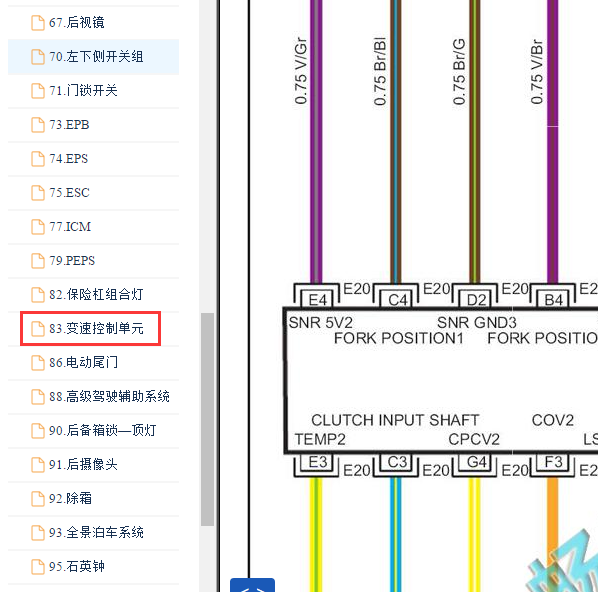598x592 pixels.
Task: Click the file icon beside 95.石英钟
Action: point(38,566)
